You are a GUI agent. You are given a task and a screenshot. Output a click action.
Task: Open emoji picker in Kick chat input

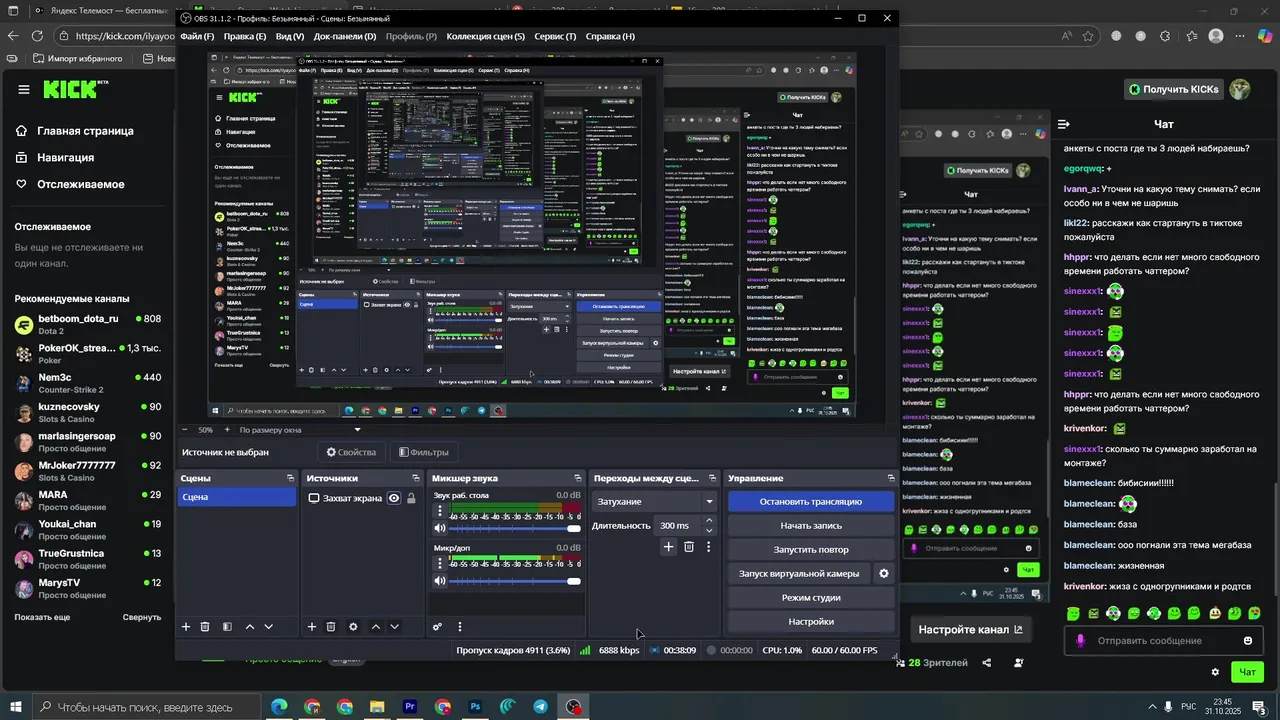pyautogui.click(x=1248, y=641)
